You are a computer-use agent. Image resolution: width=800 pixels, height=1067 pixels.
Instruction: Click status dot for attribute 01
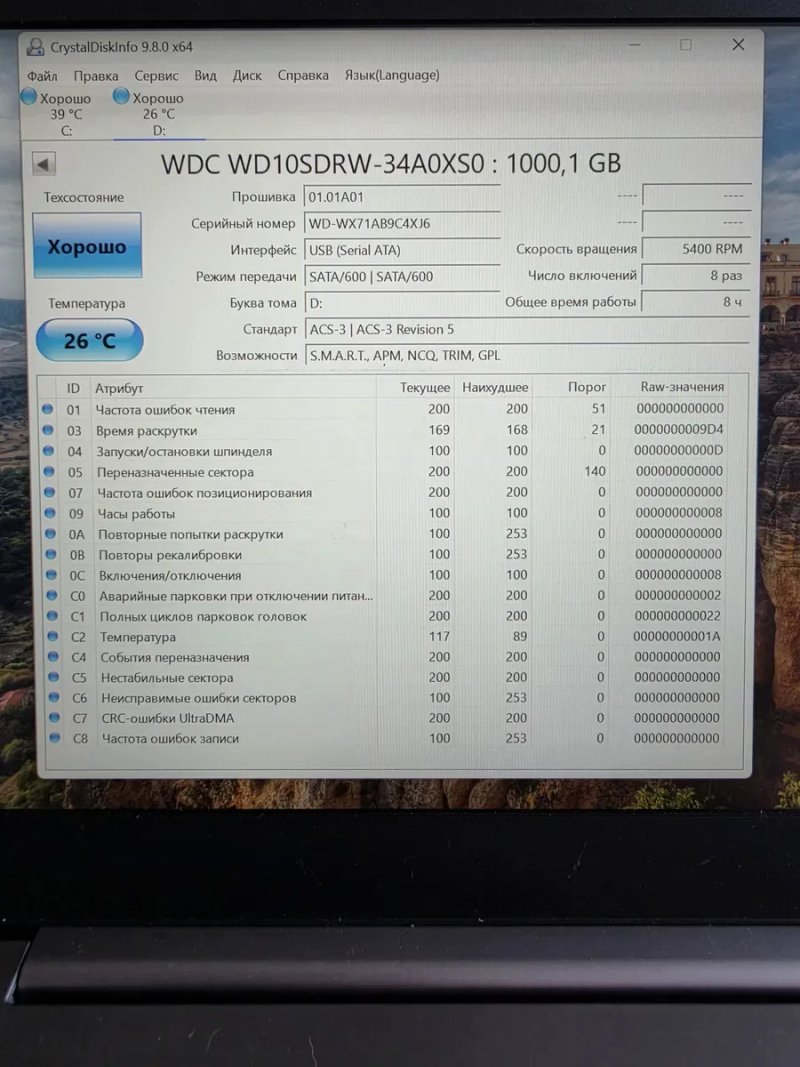[x=48, y=409]
